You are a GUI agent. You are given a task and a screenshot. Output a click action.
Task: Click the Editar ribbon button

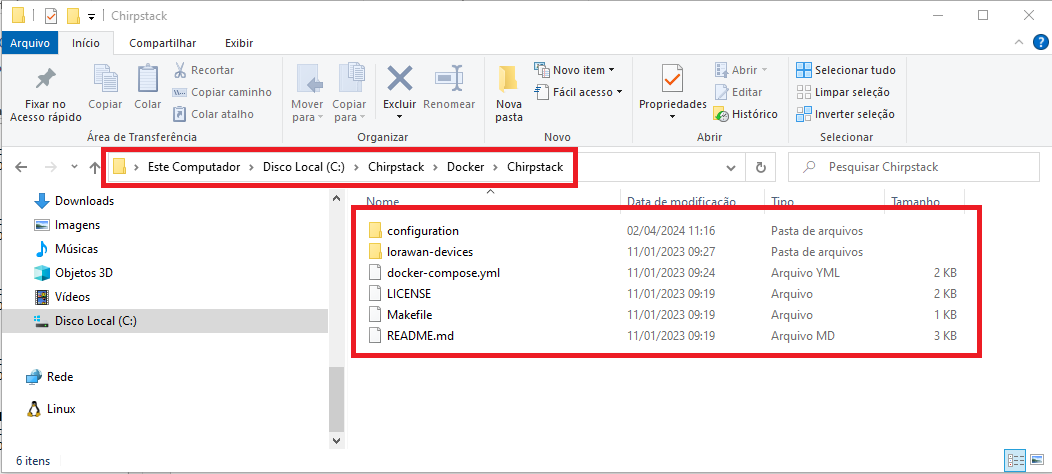(738, 92)
